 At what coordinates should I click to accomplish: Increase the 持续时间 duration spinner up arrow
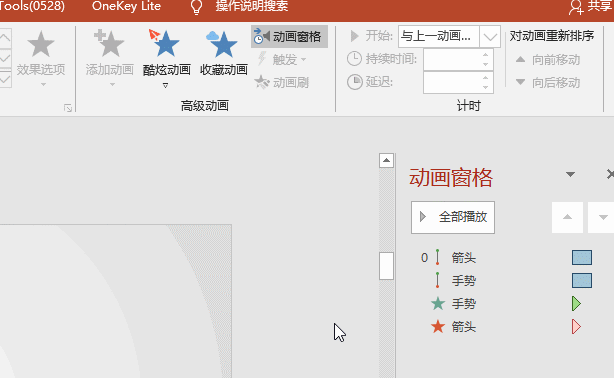click(486, 54)
